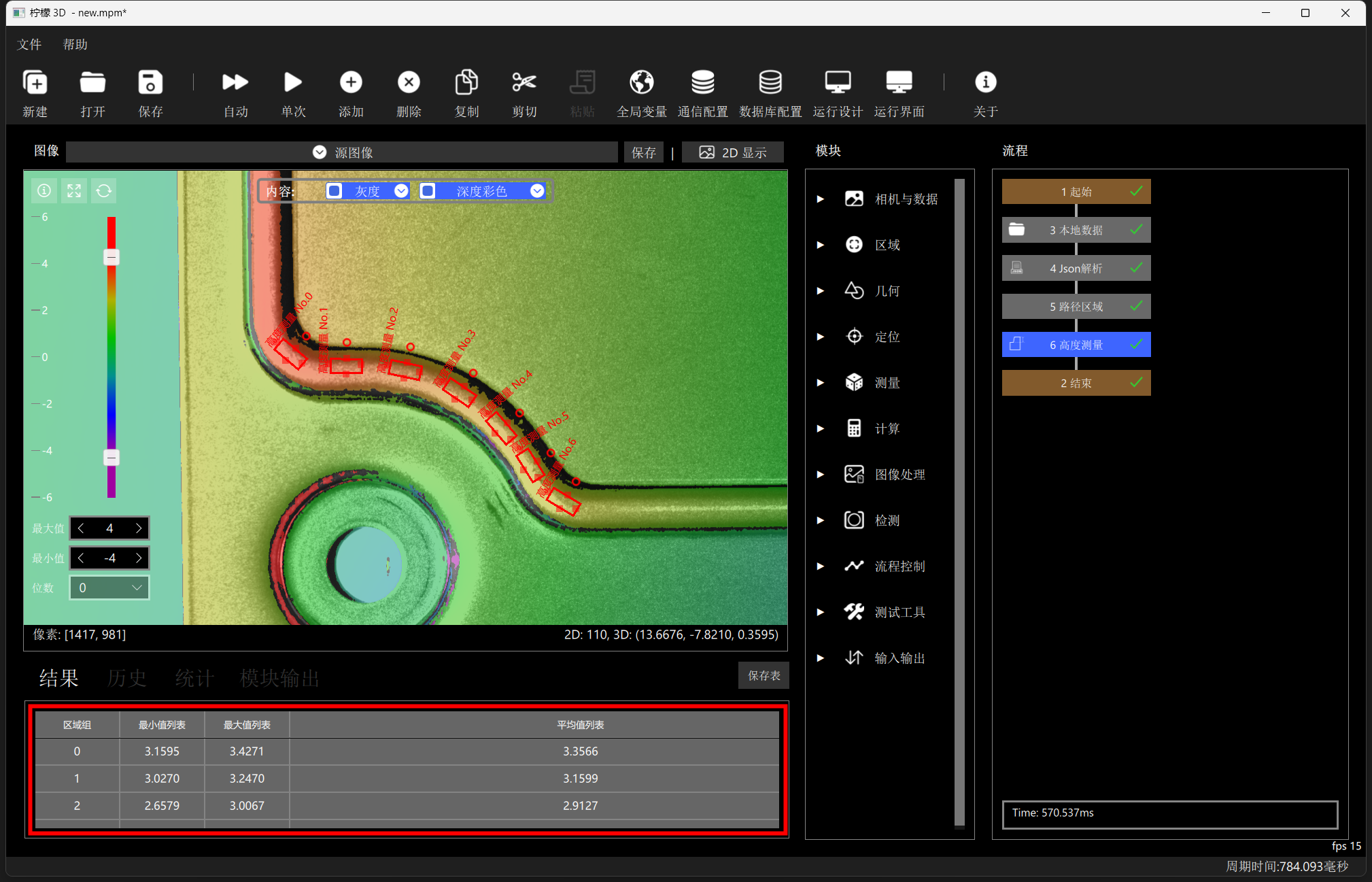Open the 源图像 image source dropdown
Viewport: 1372px width, 882px height.
coord(342,152)
